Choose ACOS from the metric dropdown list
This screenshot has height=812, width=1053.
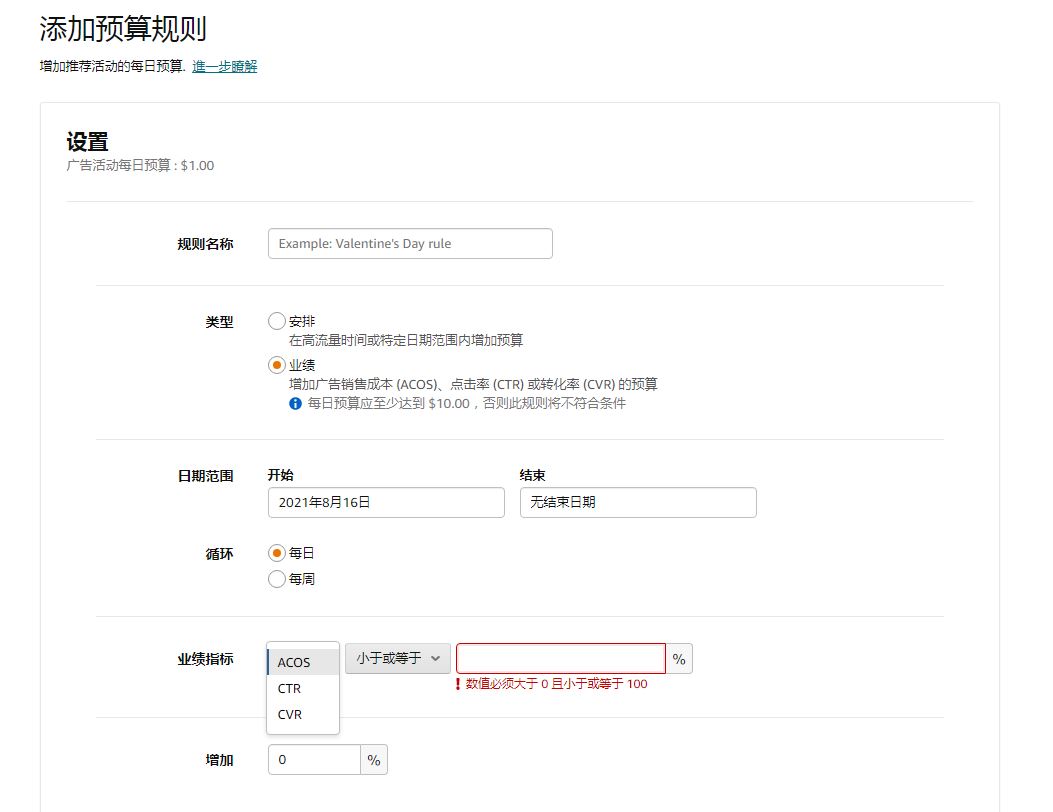click(303, 662)
